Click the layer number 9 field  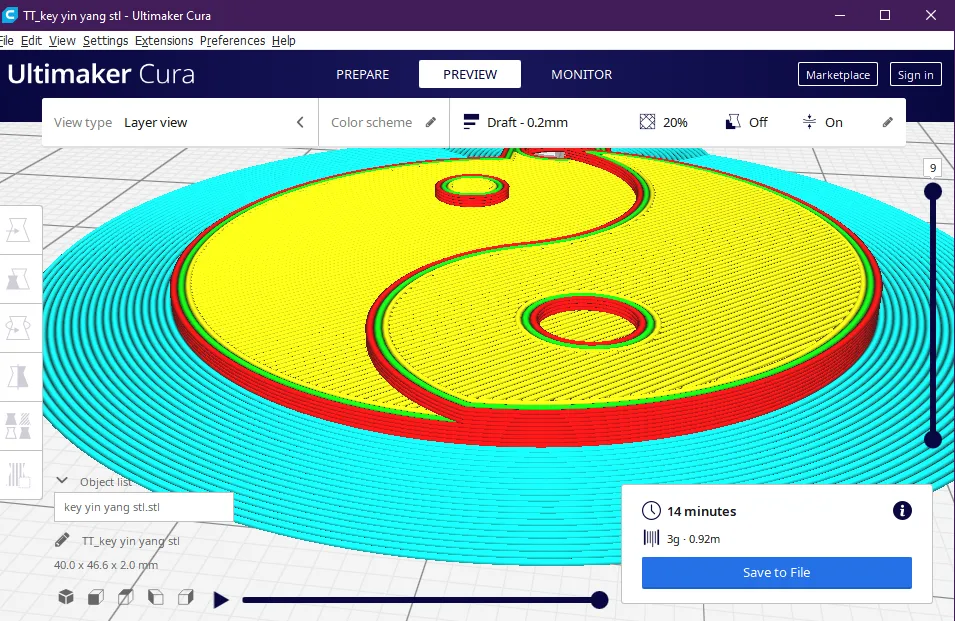[x=932, y=168]
